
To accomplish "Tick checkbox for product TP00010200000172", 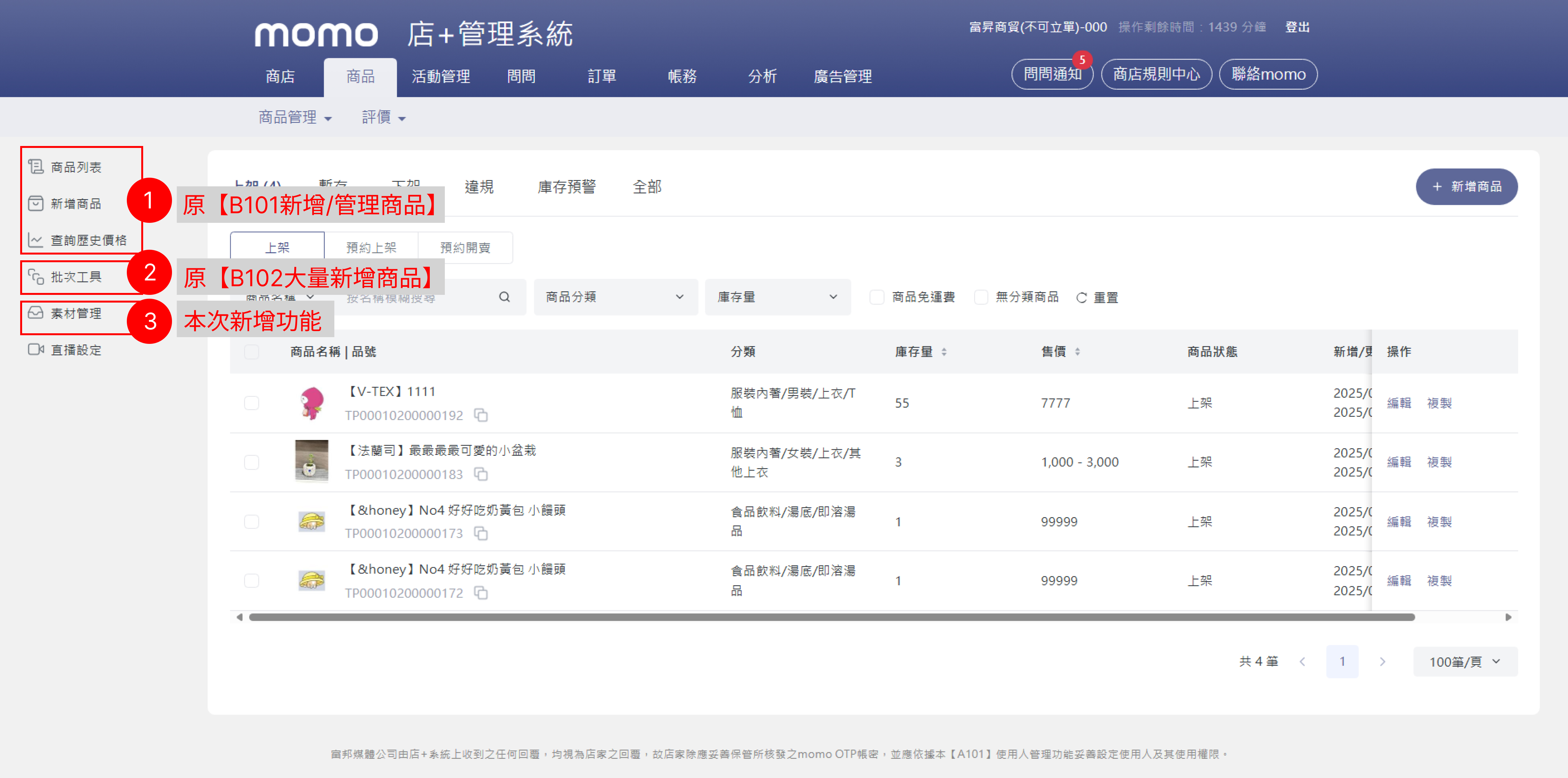I will [251, 580].
